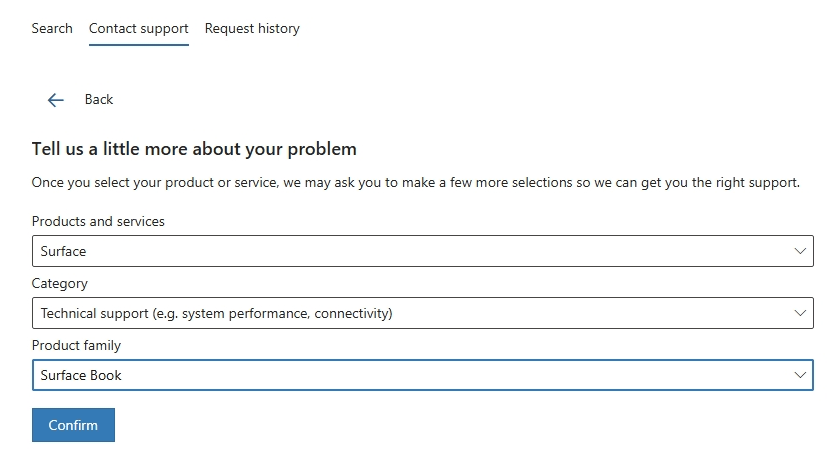Click the left-pointing back arrow icon
Screen dimensions: 837x462
click(x=56, y=100)
